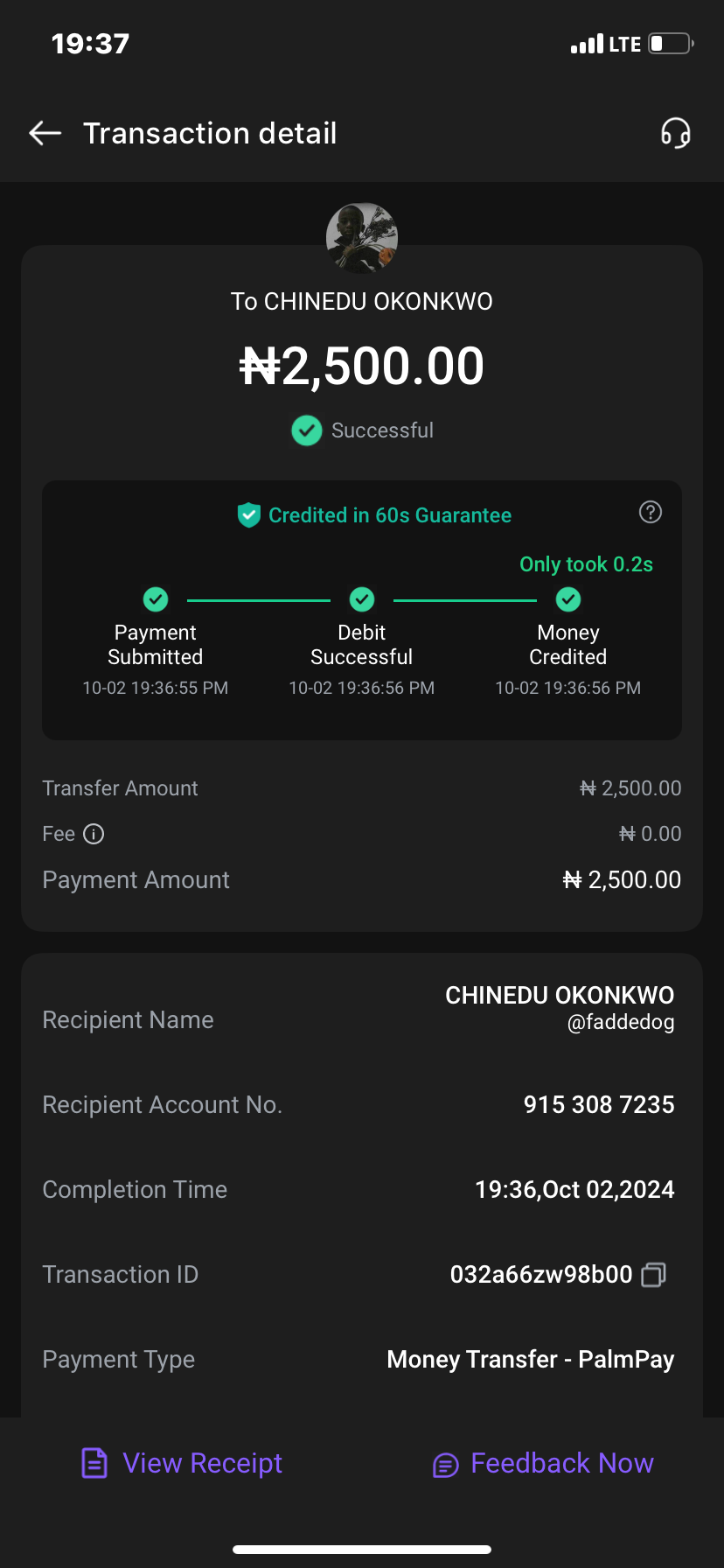724x1568 pixels.
Task: Tap the recipient account number 915 308 7235
Action: (598, 1104)
